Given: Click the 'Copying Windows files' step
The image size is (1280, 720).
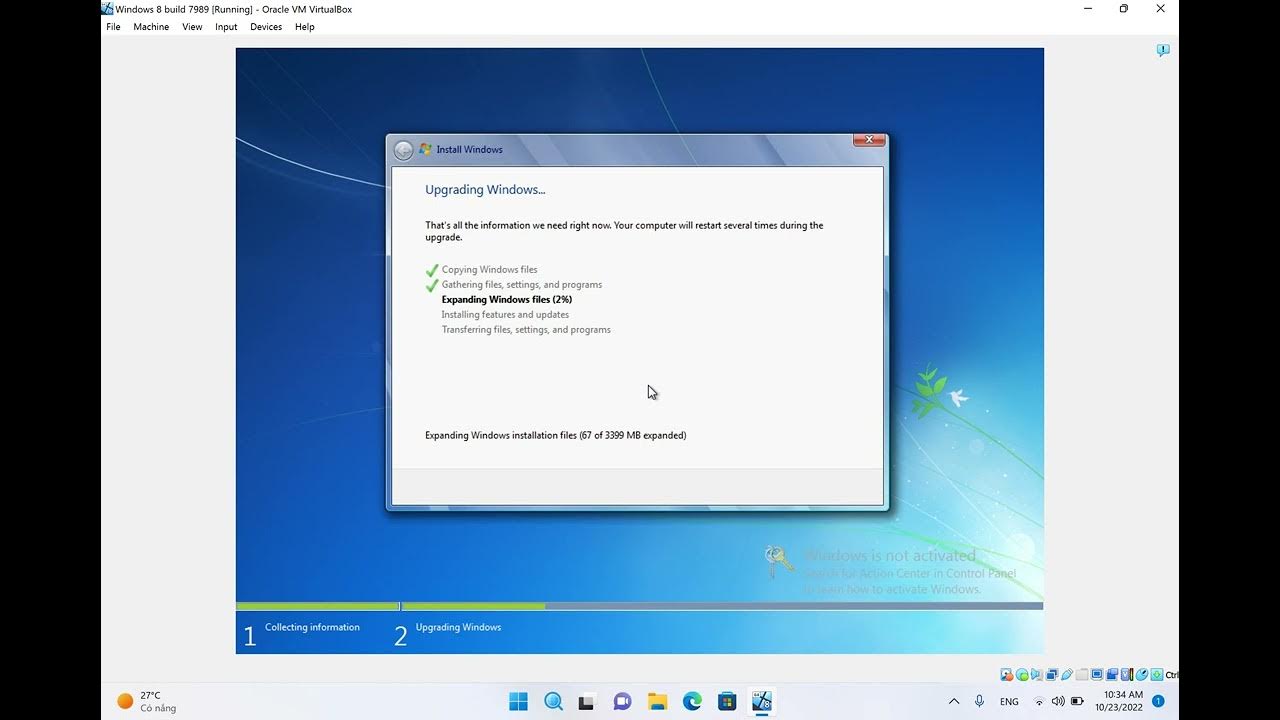Looking at the screenshot, I should [489, 270].
